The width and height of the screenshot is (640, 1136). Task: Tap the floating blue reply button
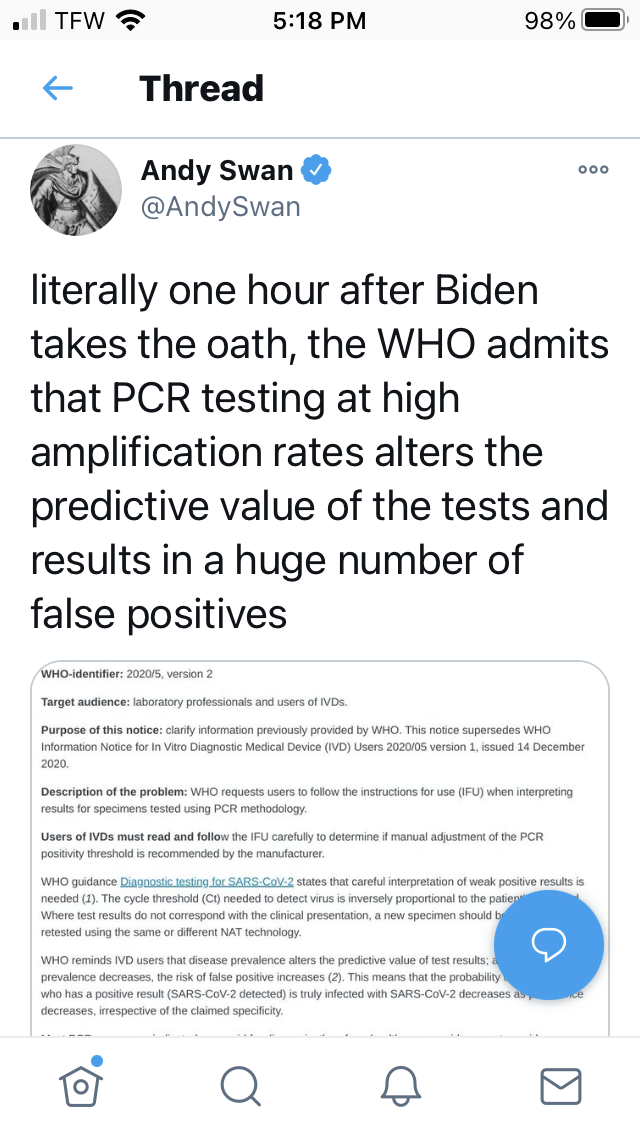point(549,943)
